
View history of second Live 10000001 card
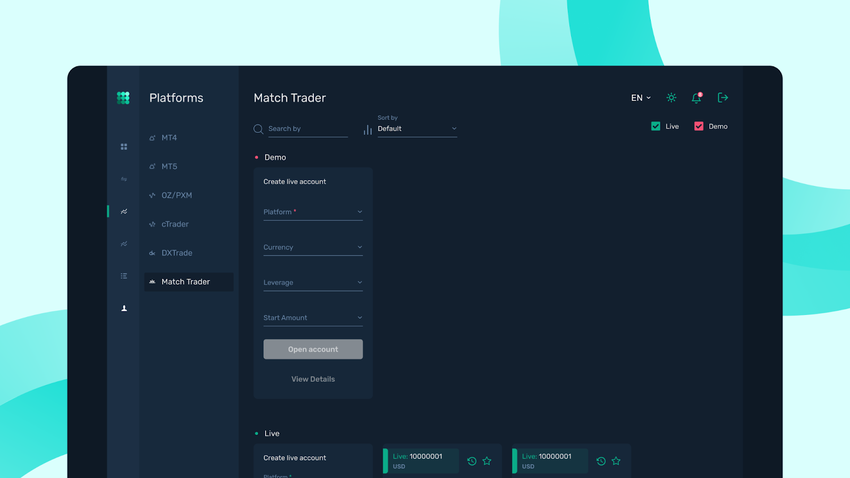click(x=601, y=461)
